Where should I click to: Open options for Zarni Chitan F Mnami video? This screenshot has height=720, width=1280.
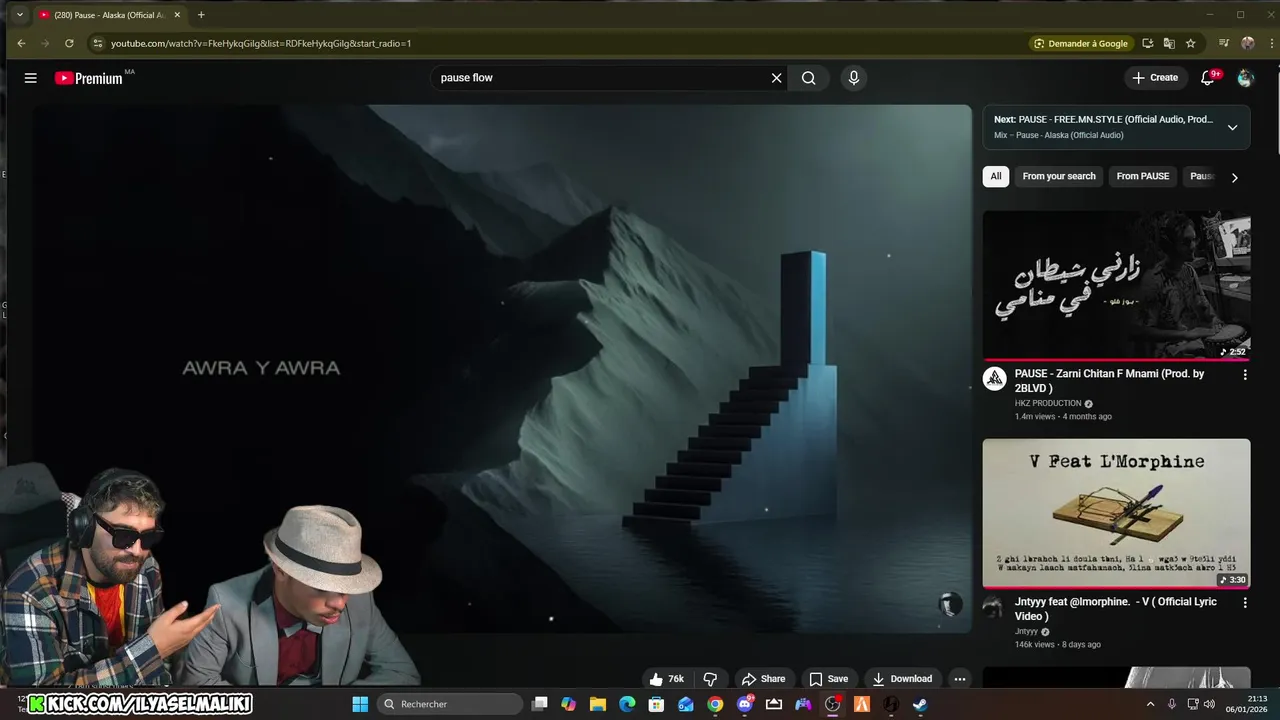click(1245, 375)
